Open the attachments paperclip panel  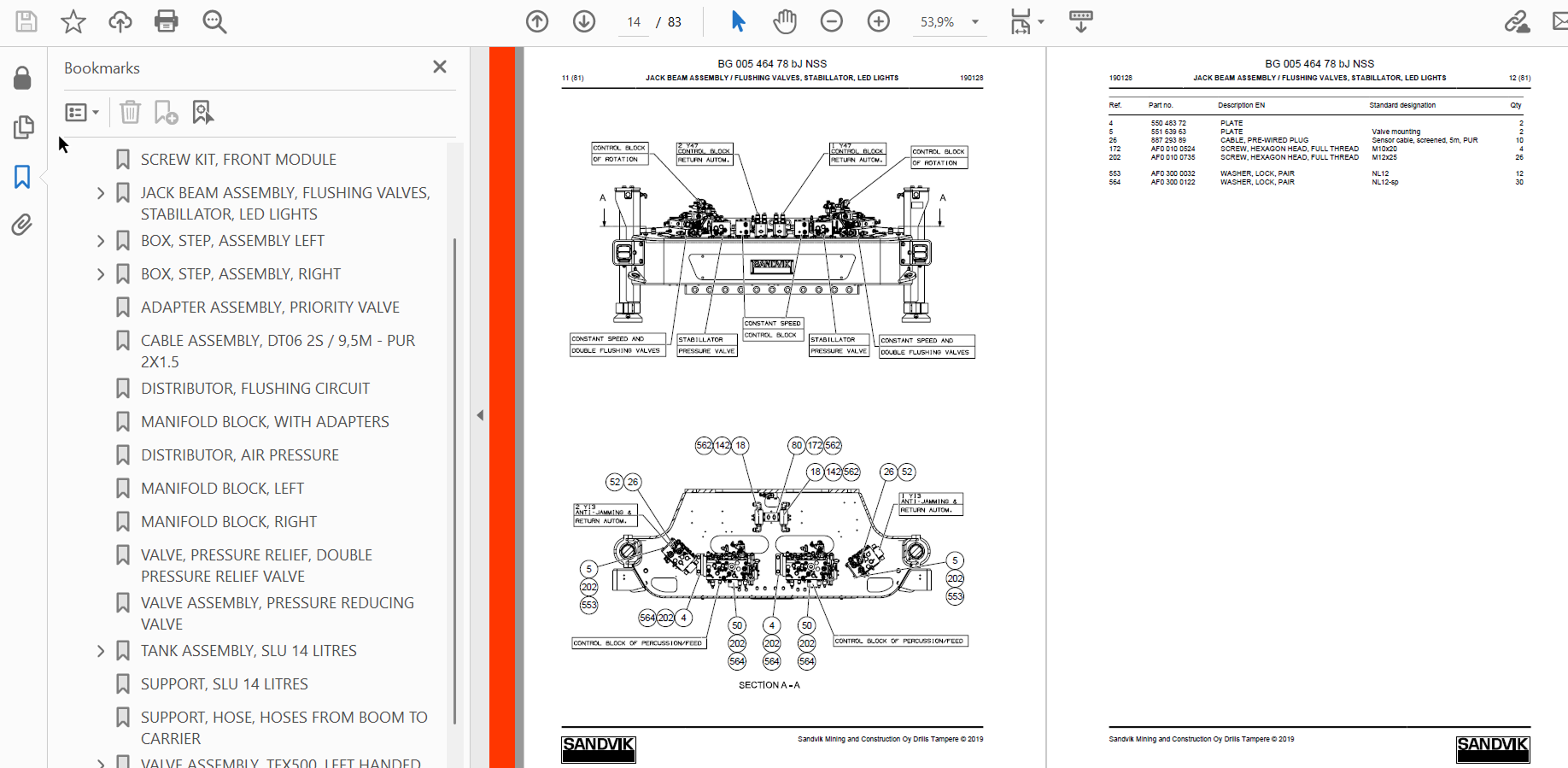click(x=22, y=225)
